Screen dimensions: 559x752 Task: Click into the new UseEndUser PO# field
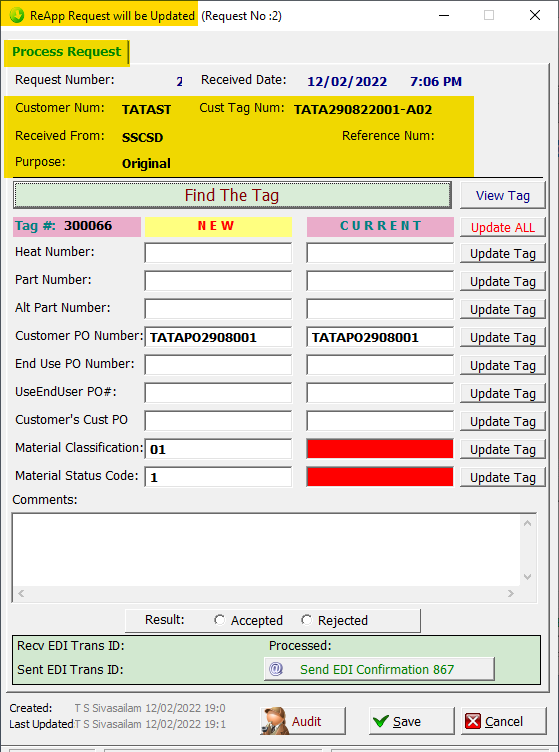click(218, 393)
